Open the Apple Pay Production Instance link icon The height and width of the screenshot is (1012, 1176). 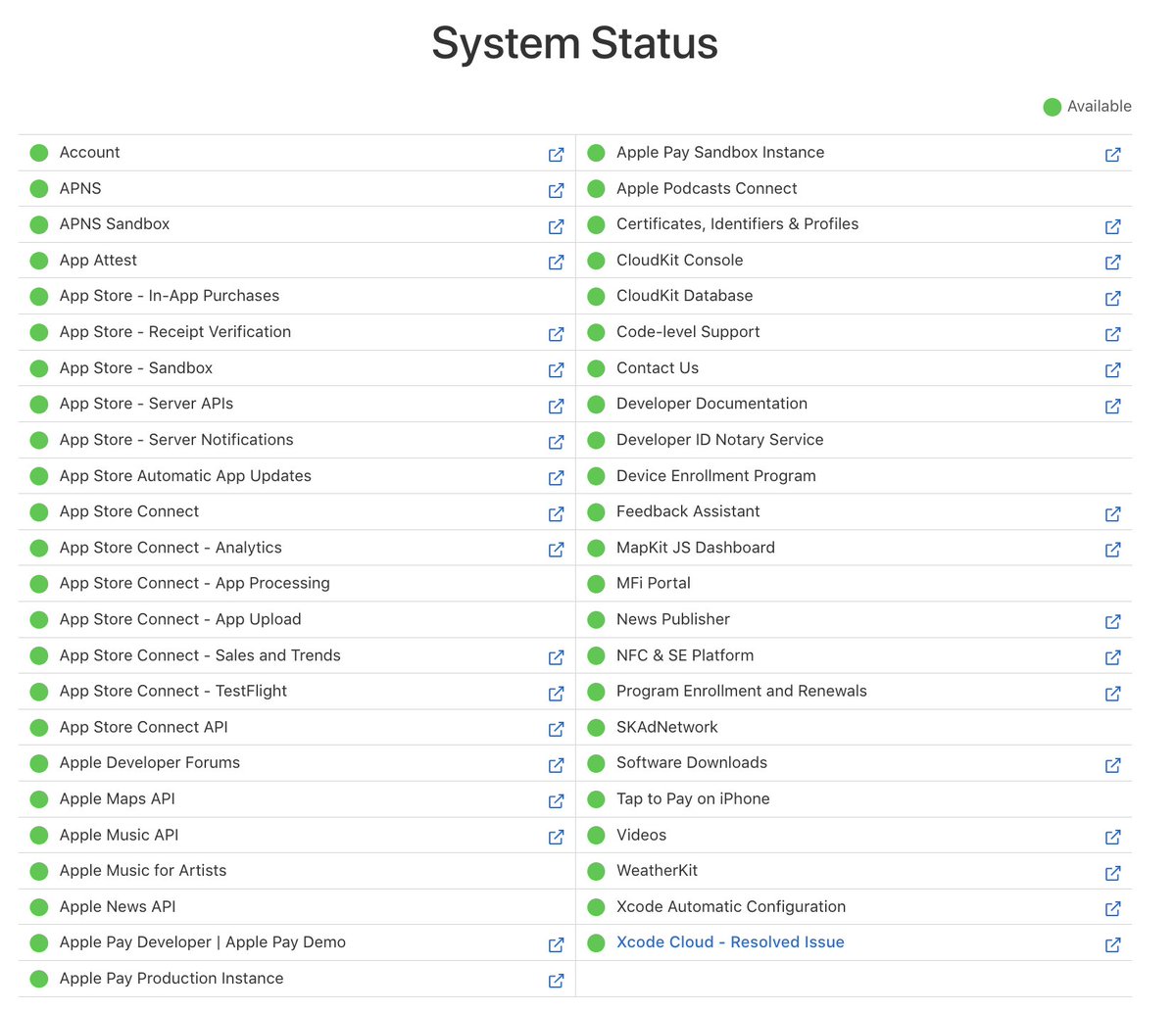[x=556, y=981]
